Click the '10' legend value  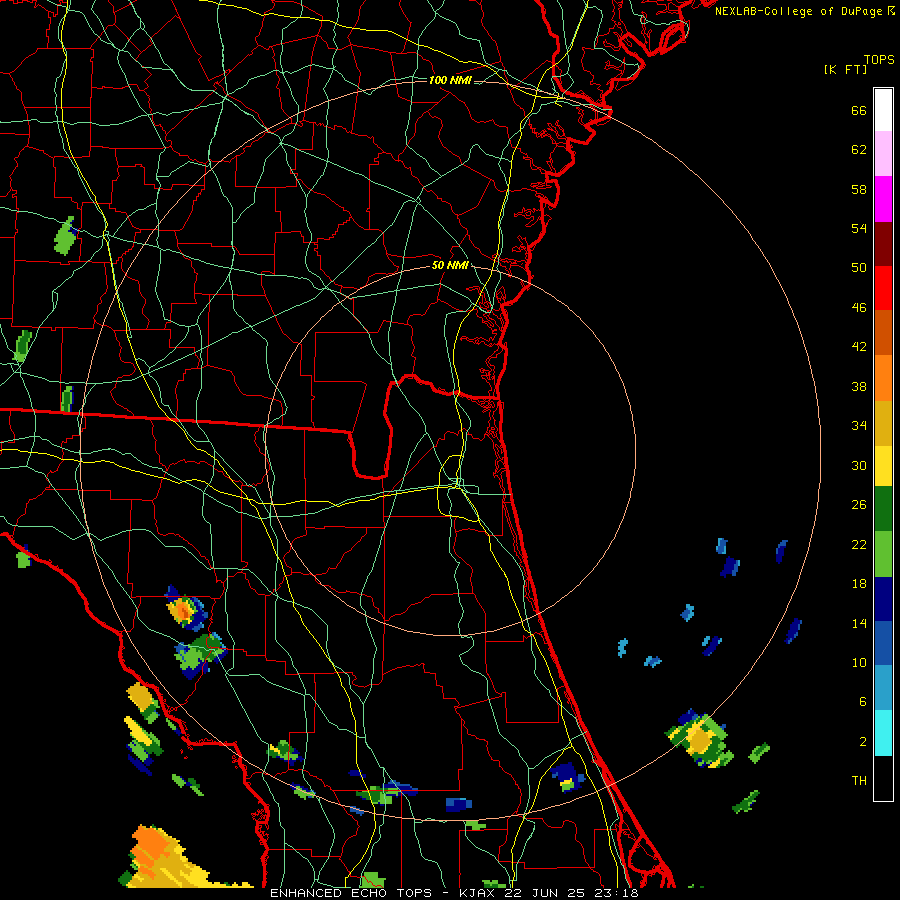[859, 663]
